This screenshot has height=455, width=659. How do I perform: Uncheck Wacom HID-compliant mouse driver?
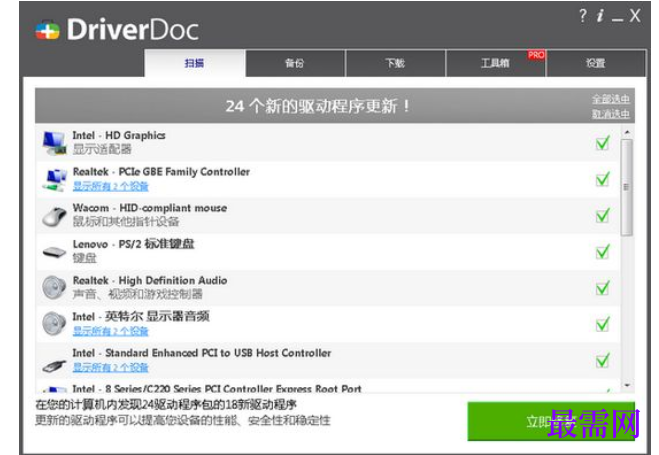[603, 216]
